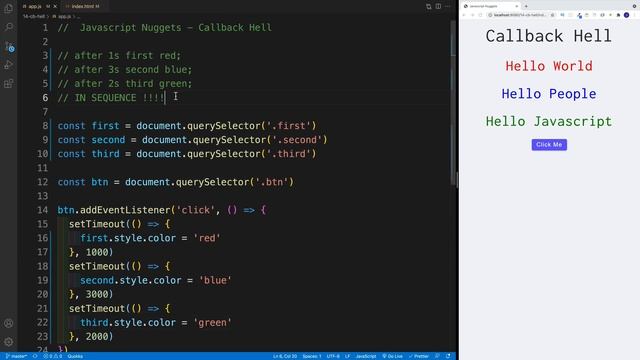Click the 14-cb-hell folder breadcrumb

click(x=33, y=16)
